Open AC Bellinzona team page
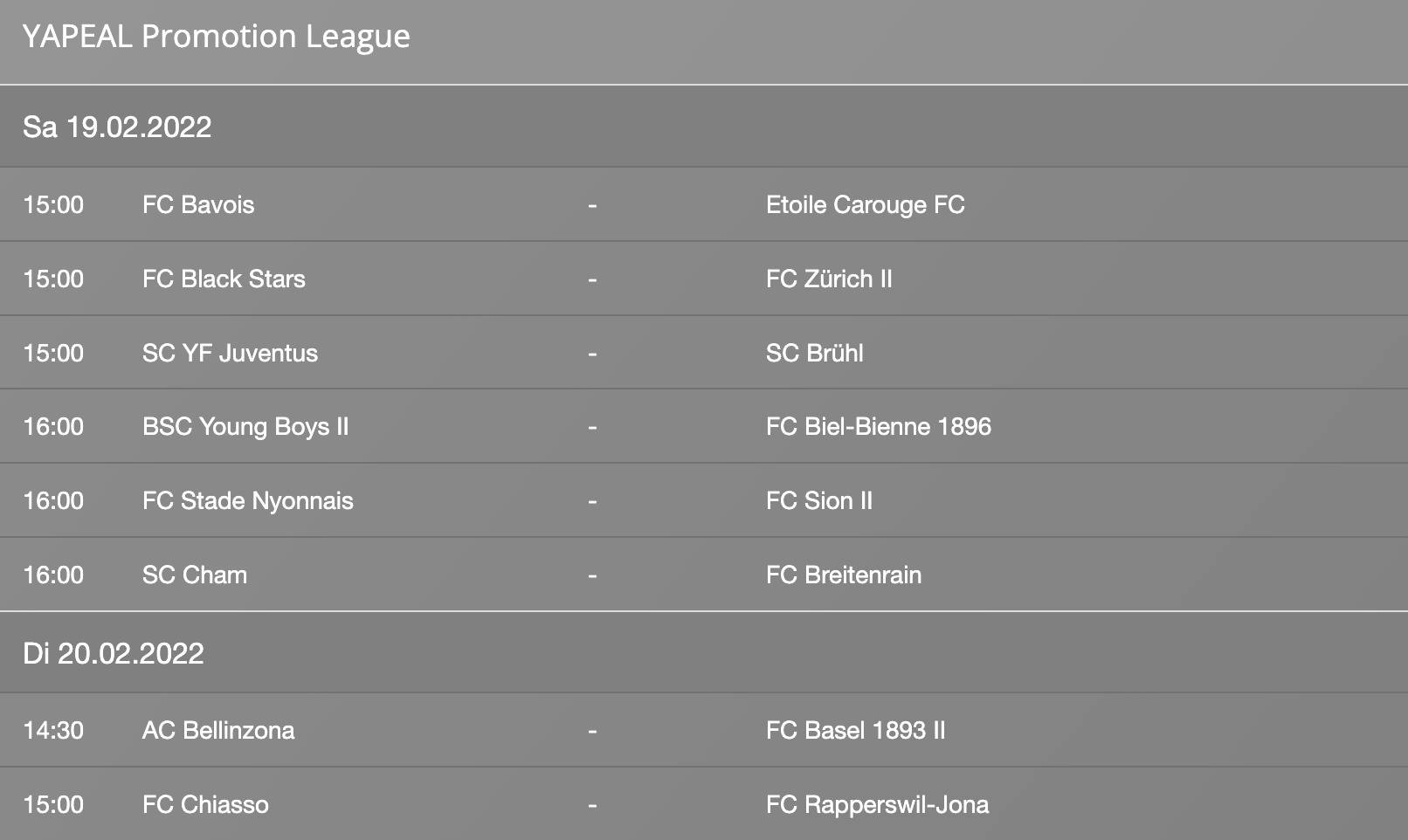1408x840 pixels. pos(218,731)
